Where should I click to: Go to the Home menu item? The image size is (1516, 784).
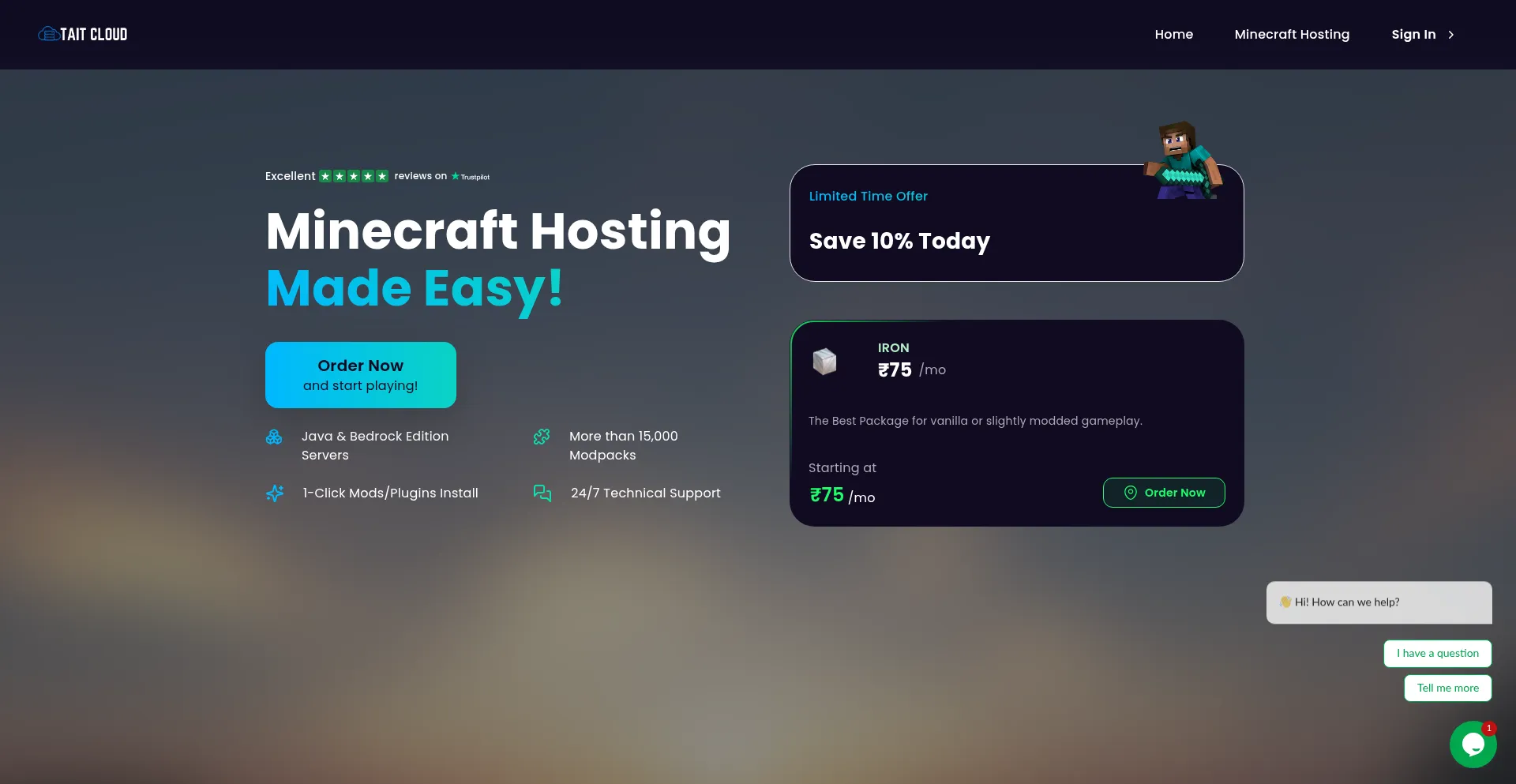click(1173, 34)
